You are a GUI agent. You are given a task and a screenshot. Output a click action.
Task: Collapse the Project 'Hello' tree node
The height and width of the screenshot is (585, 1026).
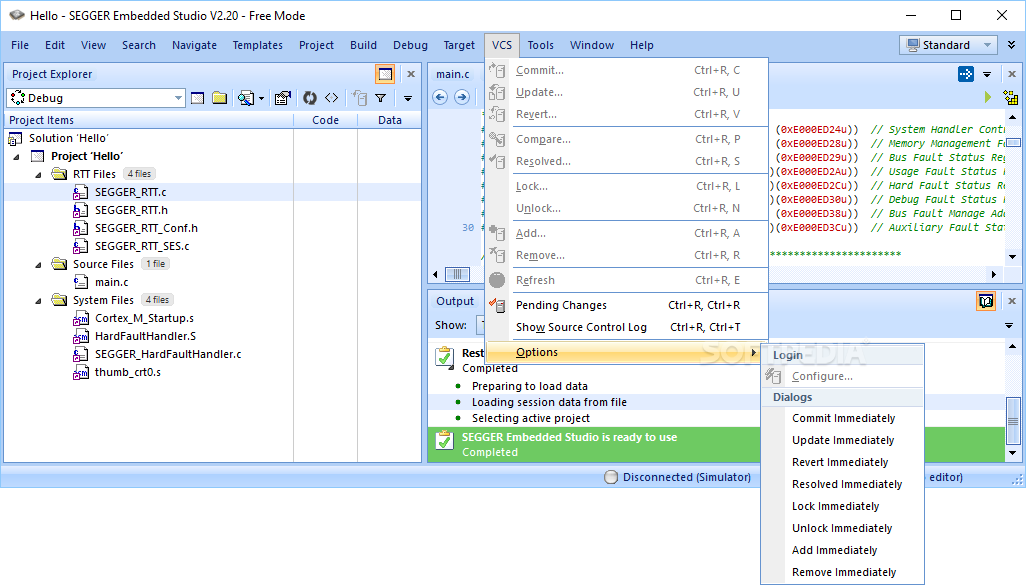tap(16, 157)
